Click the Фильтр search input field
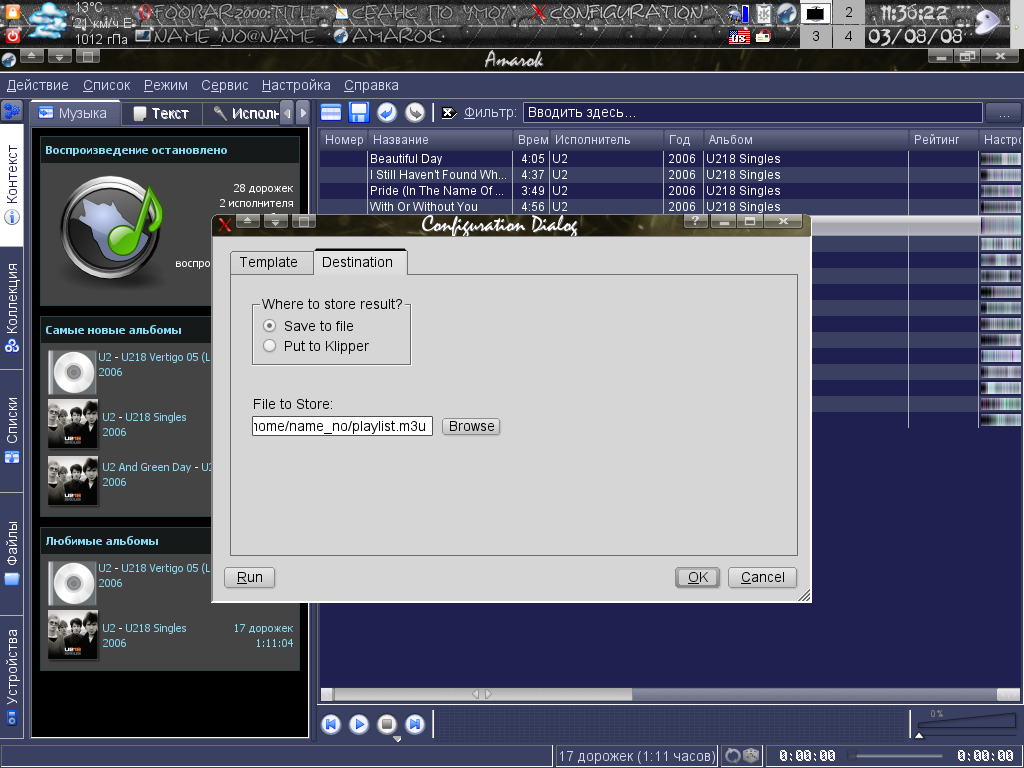The width and height of the screenshot is (1024, 768). click(752, 112)
